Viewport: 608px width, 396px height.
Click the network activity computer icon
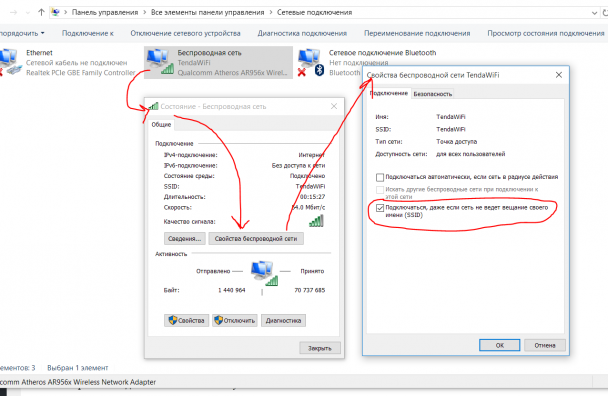click(x=264, y=273)
